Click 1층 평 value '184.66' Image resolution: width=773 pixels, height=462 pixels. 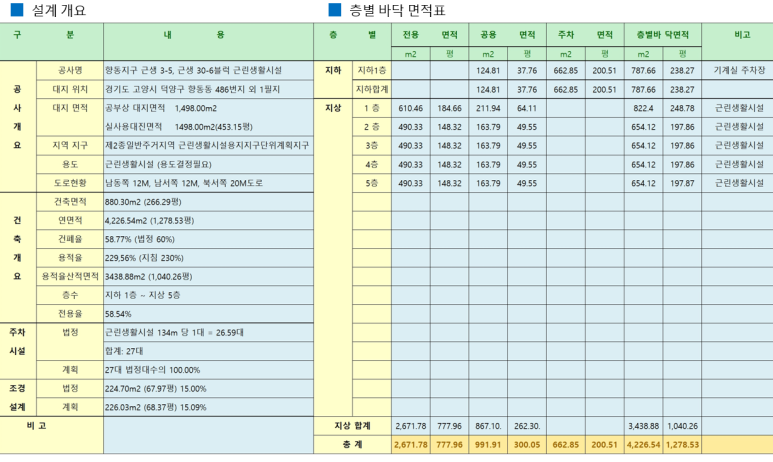(x=450, y=108)
